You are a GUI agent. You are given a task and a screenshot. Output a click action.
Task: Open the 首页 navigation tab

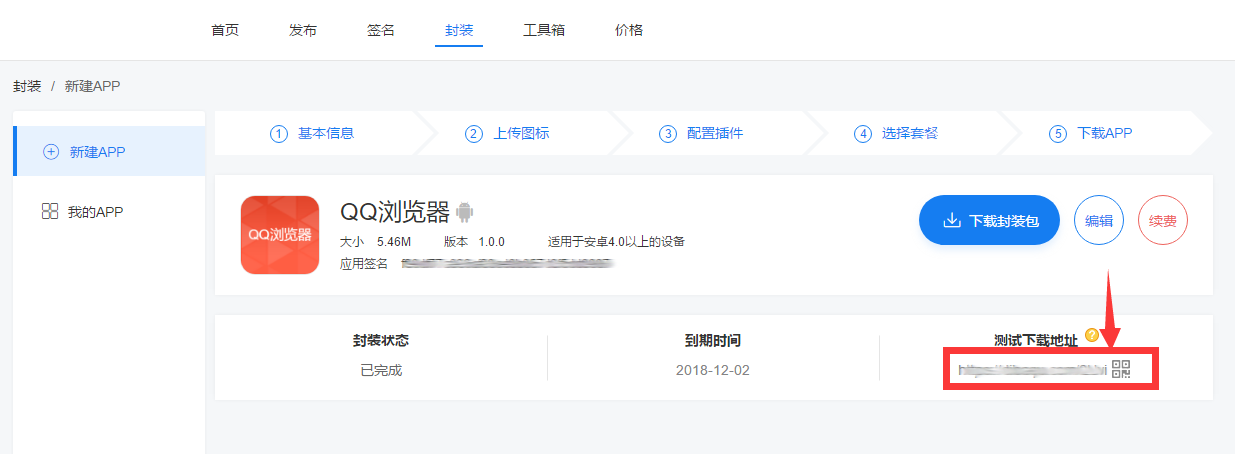click(225, 30)
